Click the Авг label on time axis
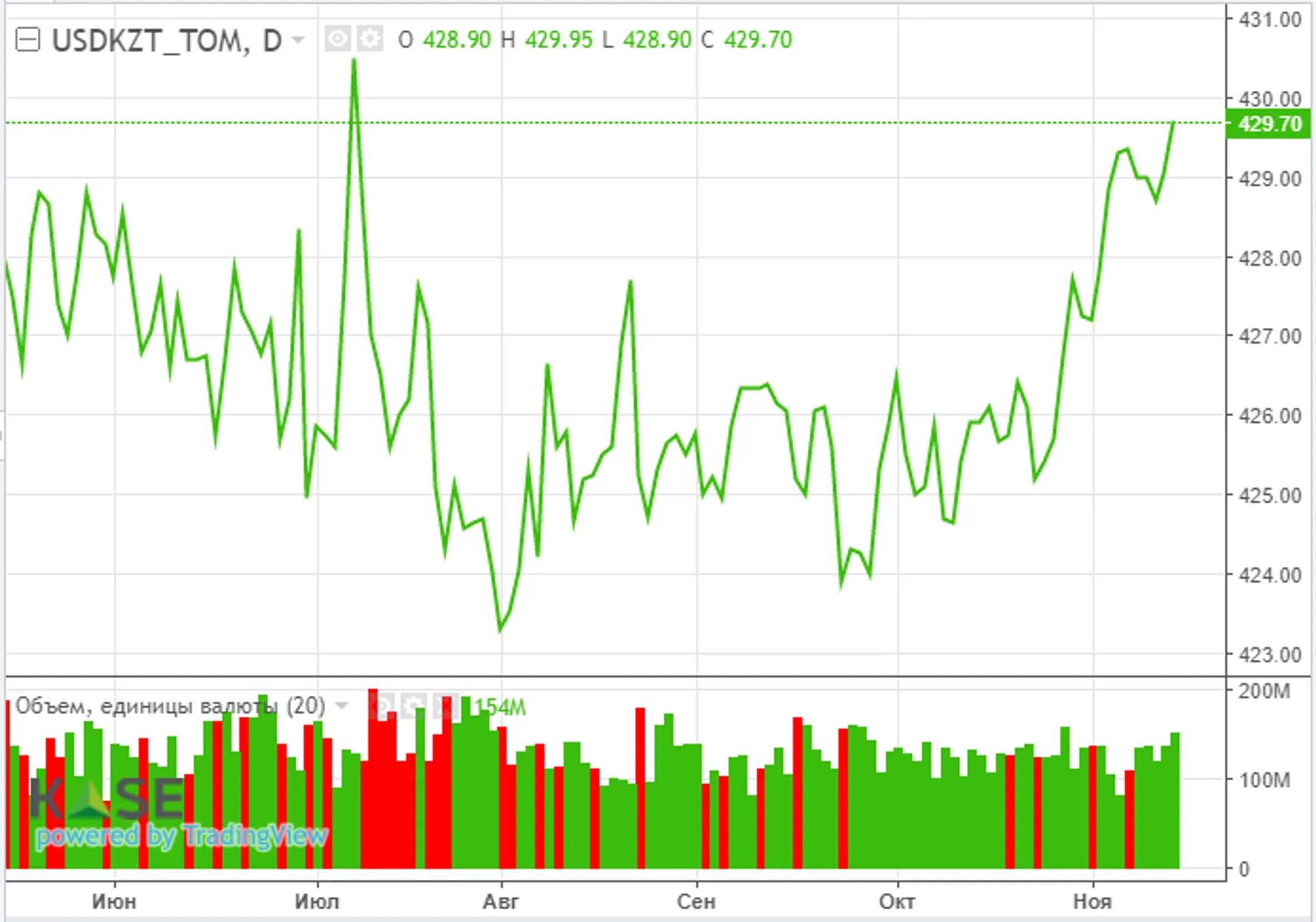The image size is (1316, 922). tap(501, 901)
